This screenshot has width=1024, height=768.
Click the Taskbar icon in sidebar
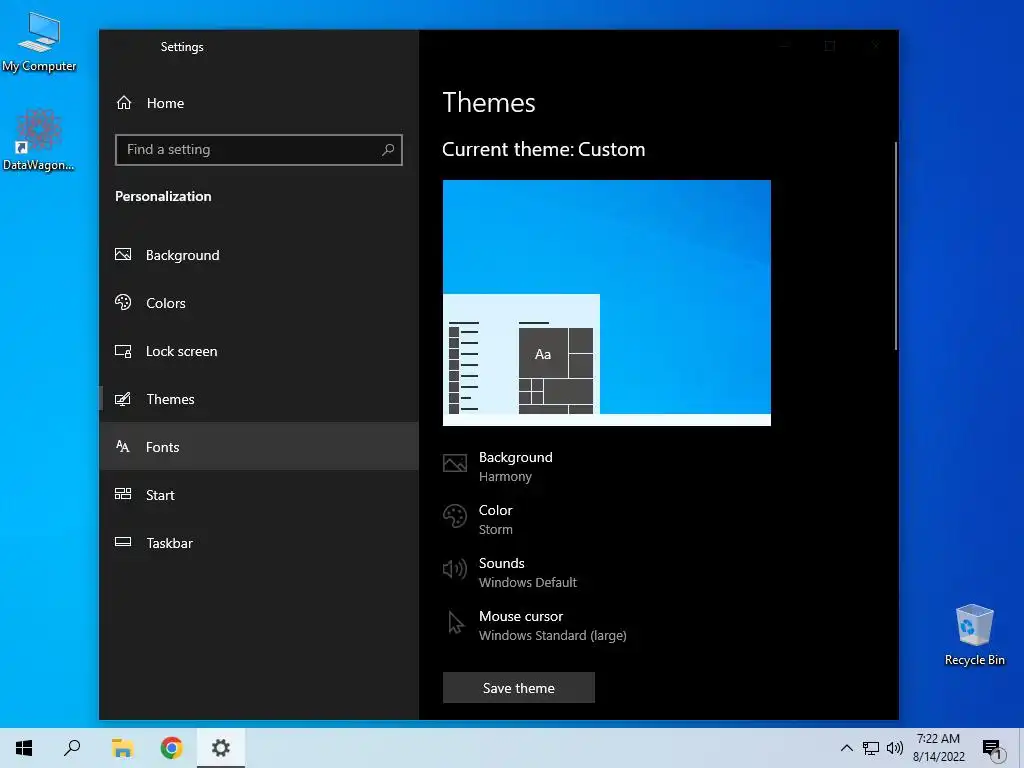[x=123, y=541]
